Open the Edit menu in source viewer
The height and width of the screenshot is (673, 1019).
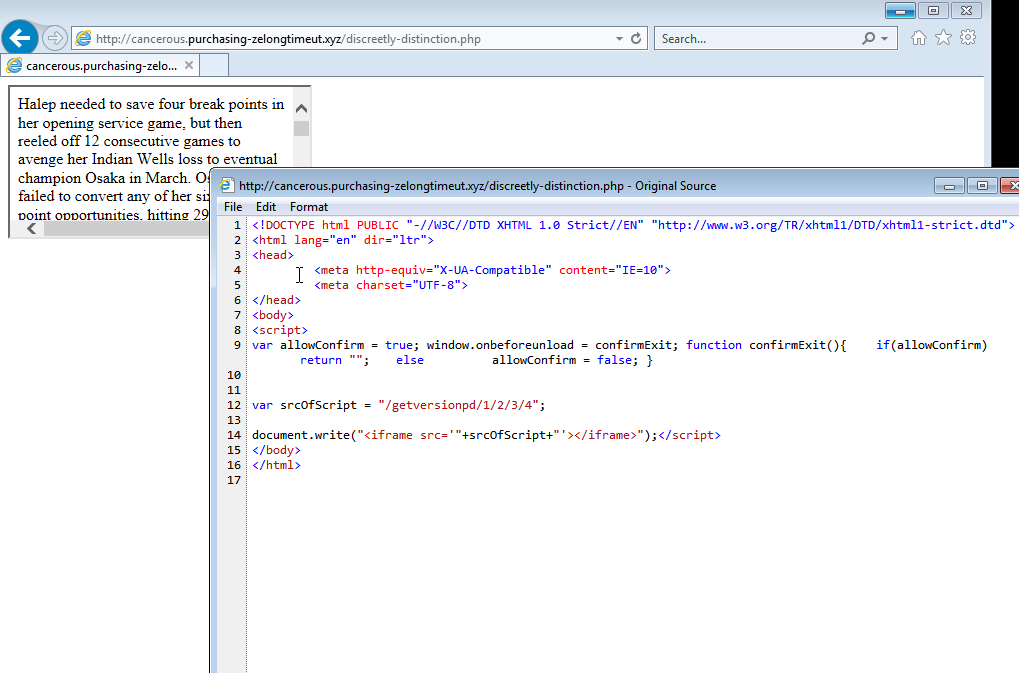point(266,207)
